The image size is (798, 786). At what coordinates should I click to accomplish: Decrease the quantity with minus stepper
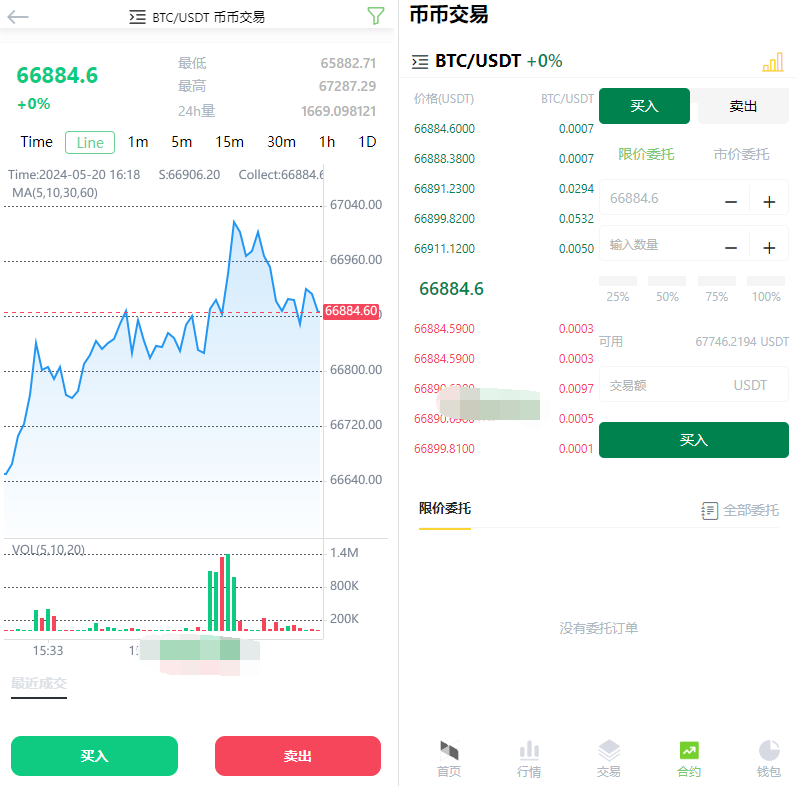point(731,247)
